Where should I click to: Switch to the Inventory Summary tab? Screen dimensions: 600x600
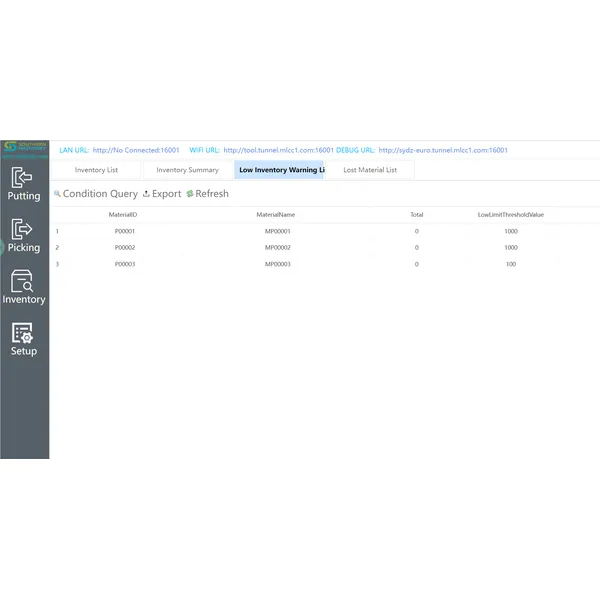coord(188,170)
